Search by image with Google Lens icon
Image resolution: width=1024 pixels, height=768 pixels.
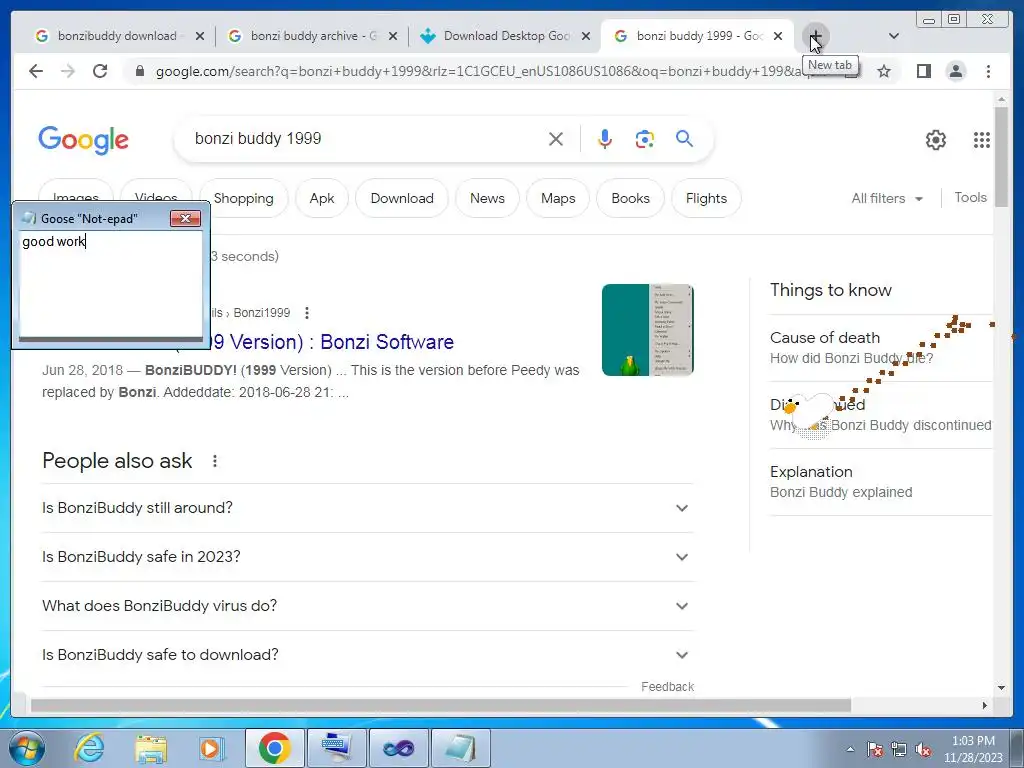(x=645, y=138)
